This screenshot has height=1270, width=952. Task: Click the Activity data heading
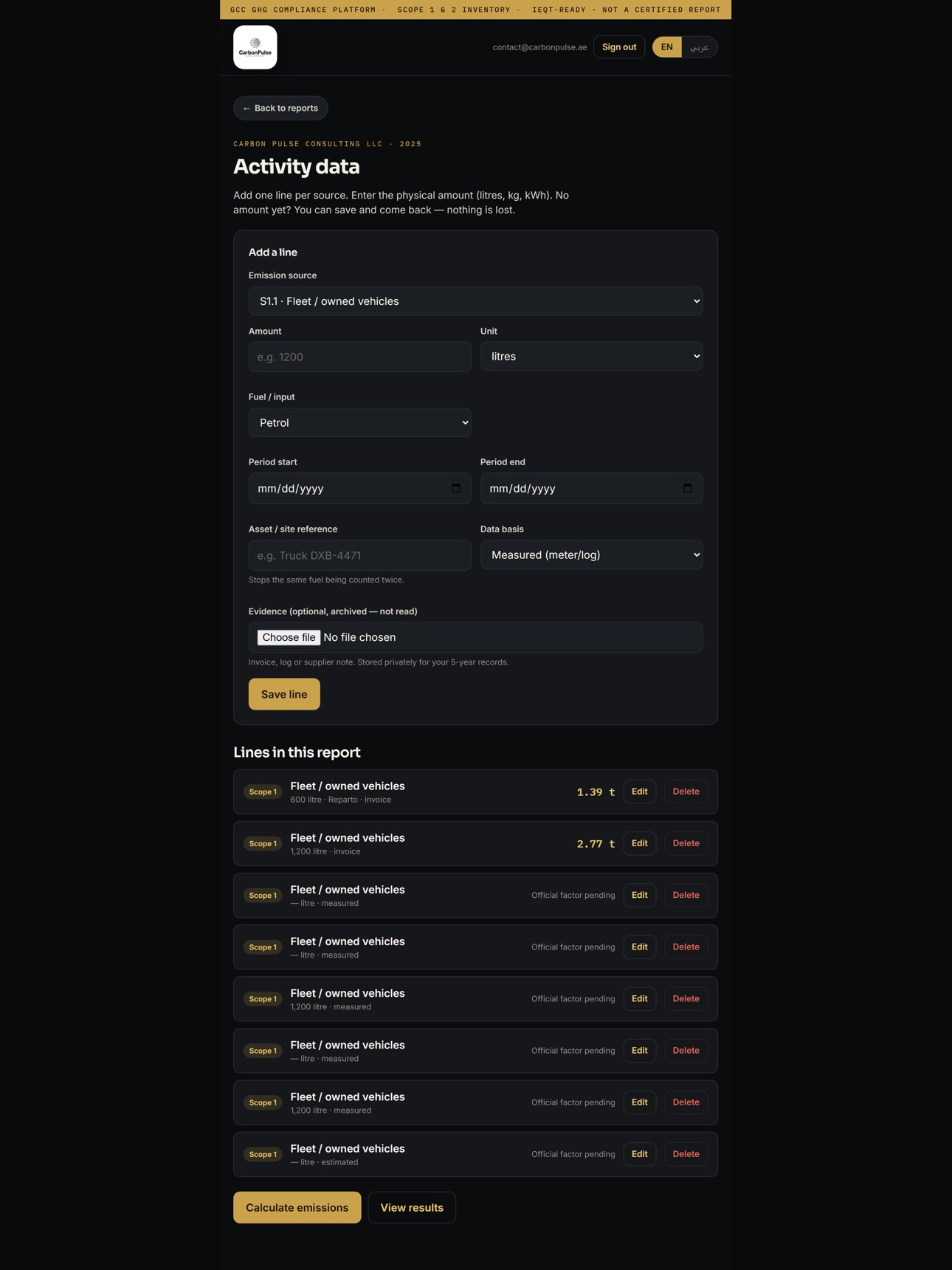pyautogui.click(x=297, y=167)
